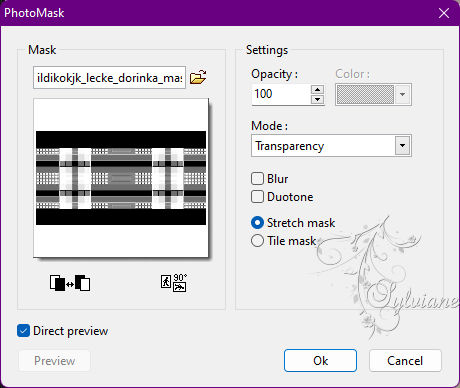Click the Opacity value field

[x=281, y=94]
